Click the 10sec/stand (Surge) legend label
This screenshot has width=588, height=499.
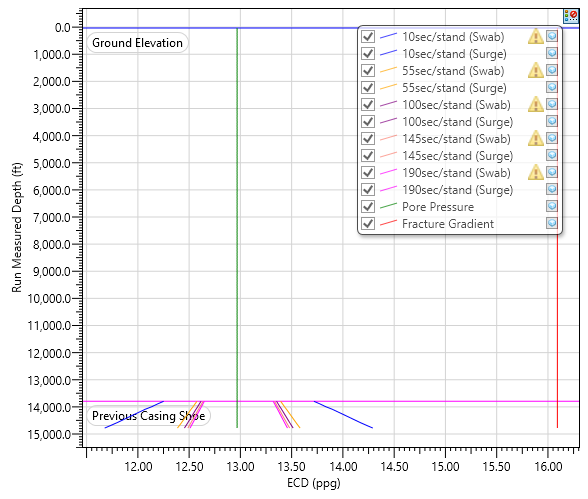(454, 54)
